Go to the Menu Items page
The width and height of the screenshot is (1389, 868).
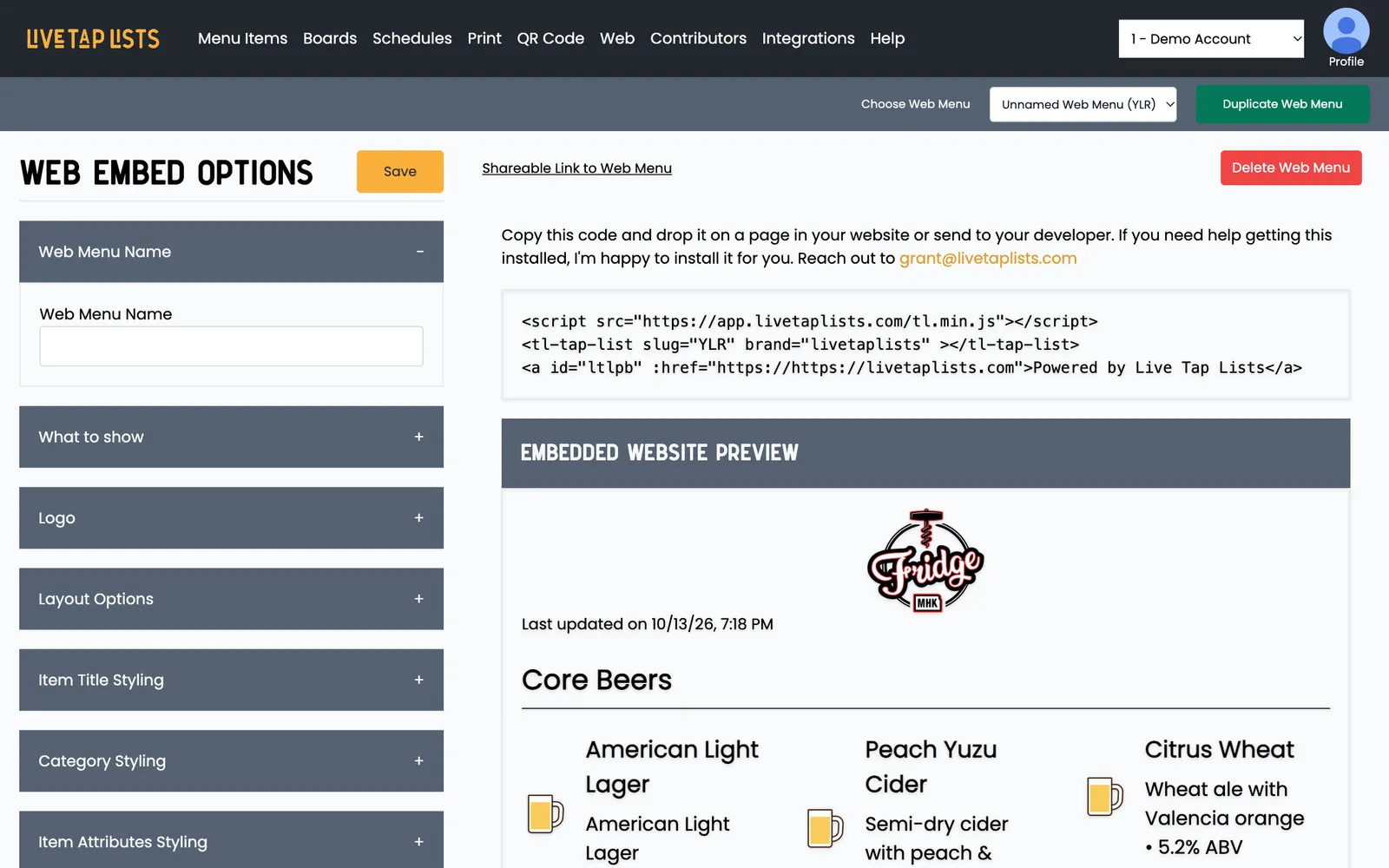point(242,38)
